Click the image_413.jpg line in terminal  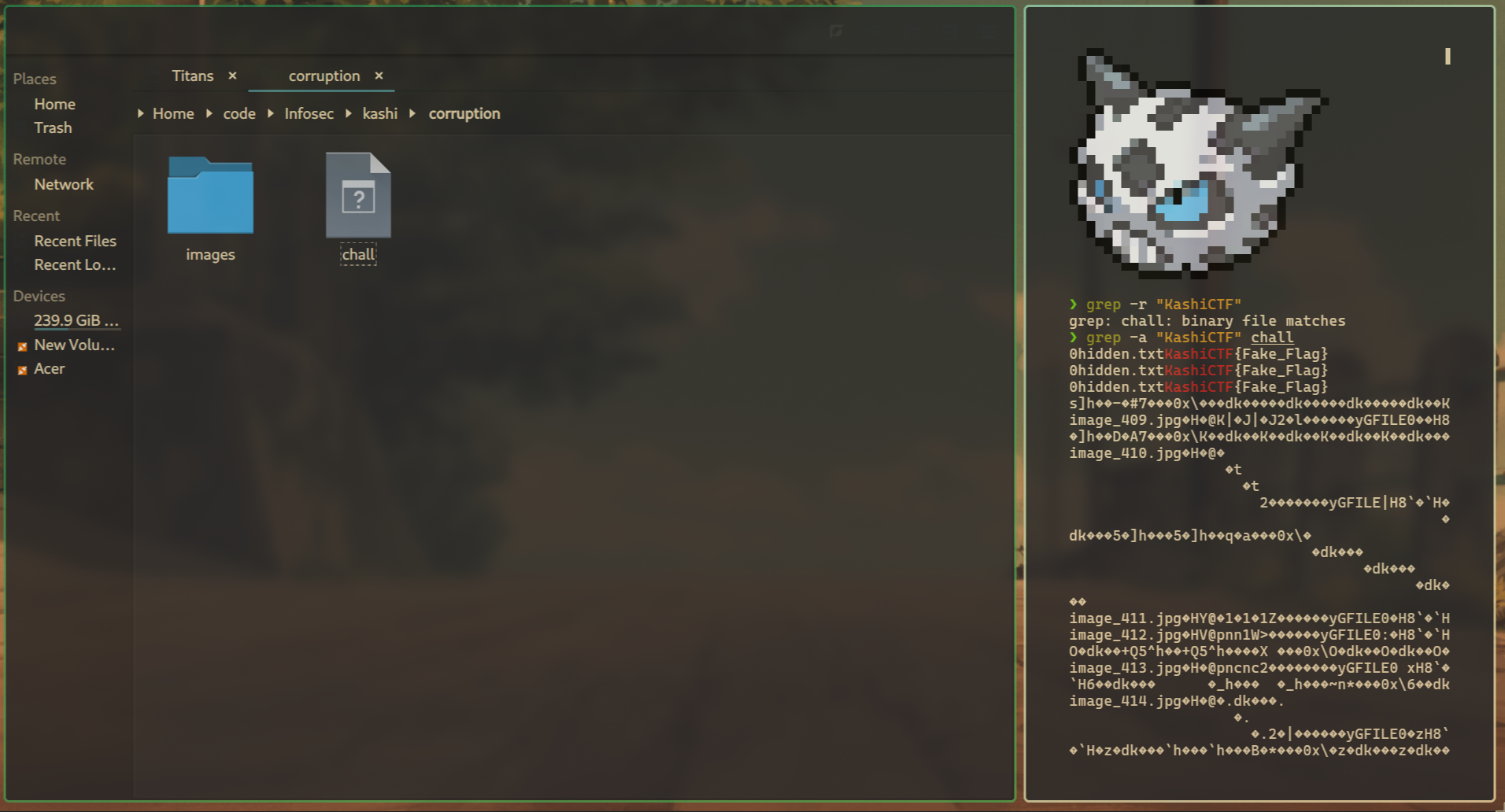(1259, 668)
